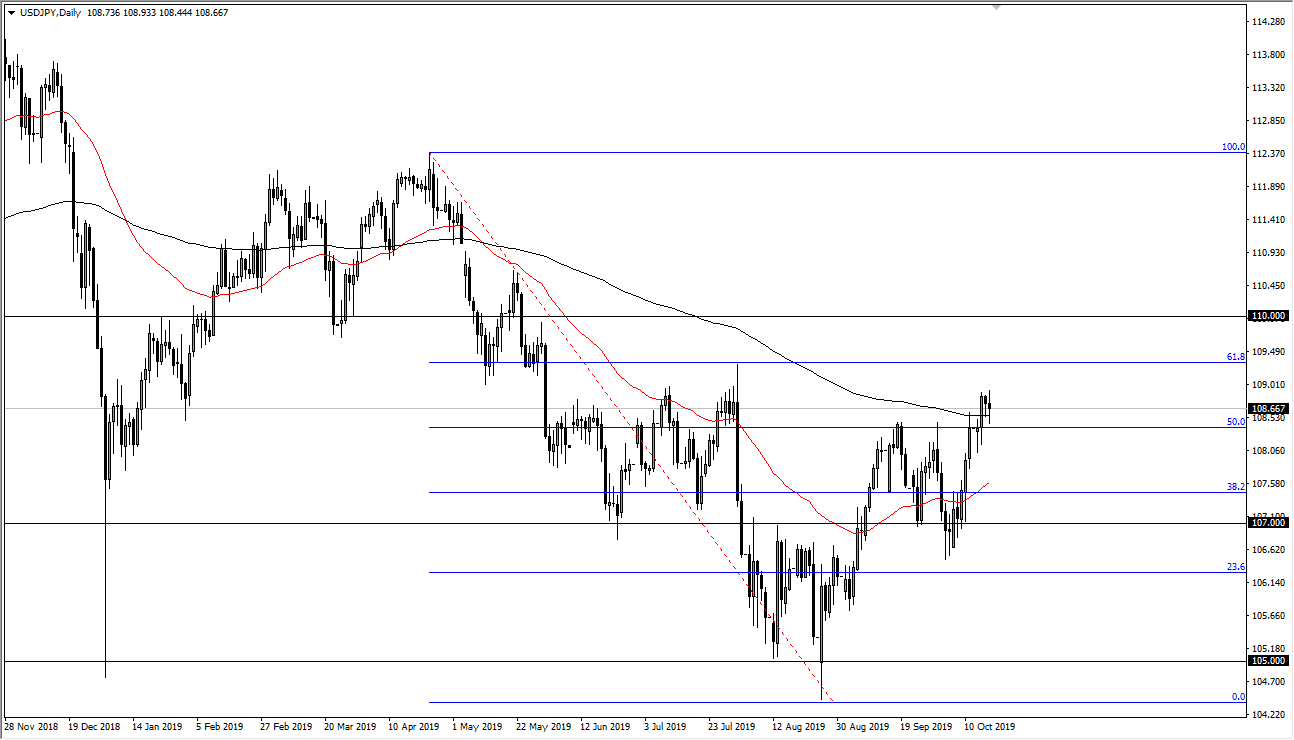Select the 110.000 horizontal line label
This screenshot has height=740, width=1294.
tap(1266, 316)
